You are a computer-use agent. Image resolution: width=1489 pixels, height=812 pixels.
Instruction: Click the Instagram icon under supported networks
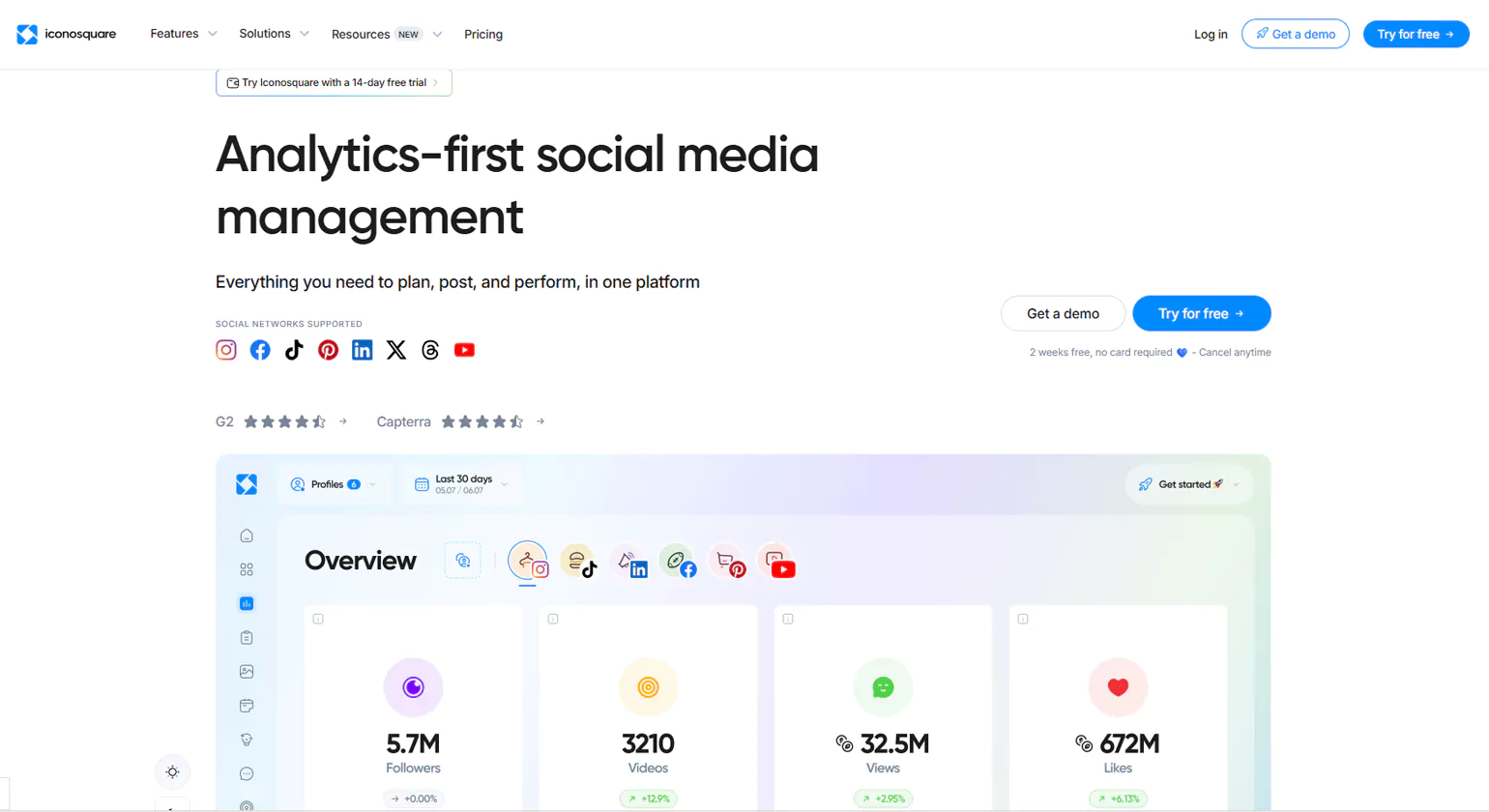(226, 350)
